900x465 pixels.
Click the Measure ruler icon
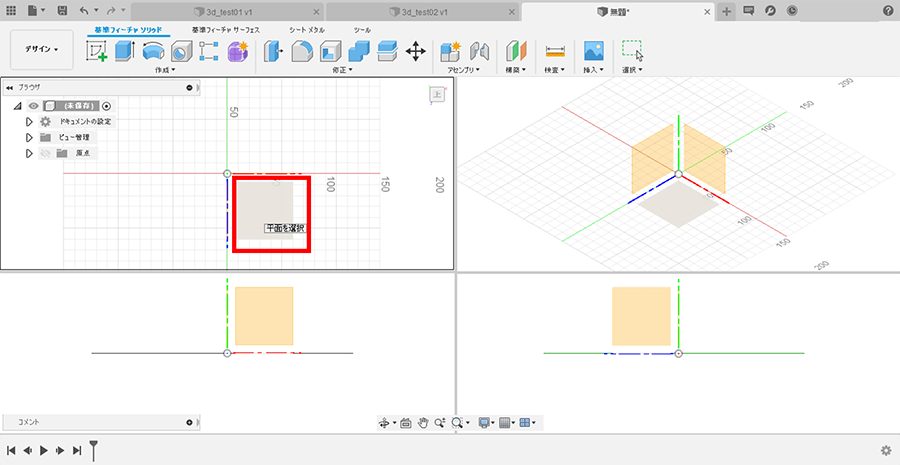(555, 52)
